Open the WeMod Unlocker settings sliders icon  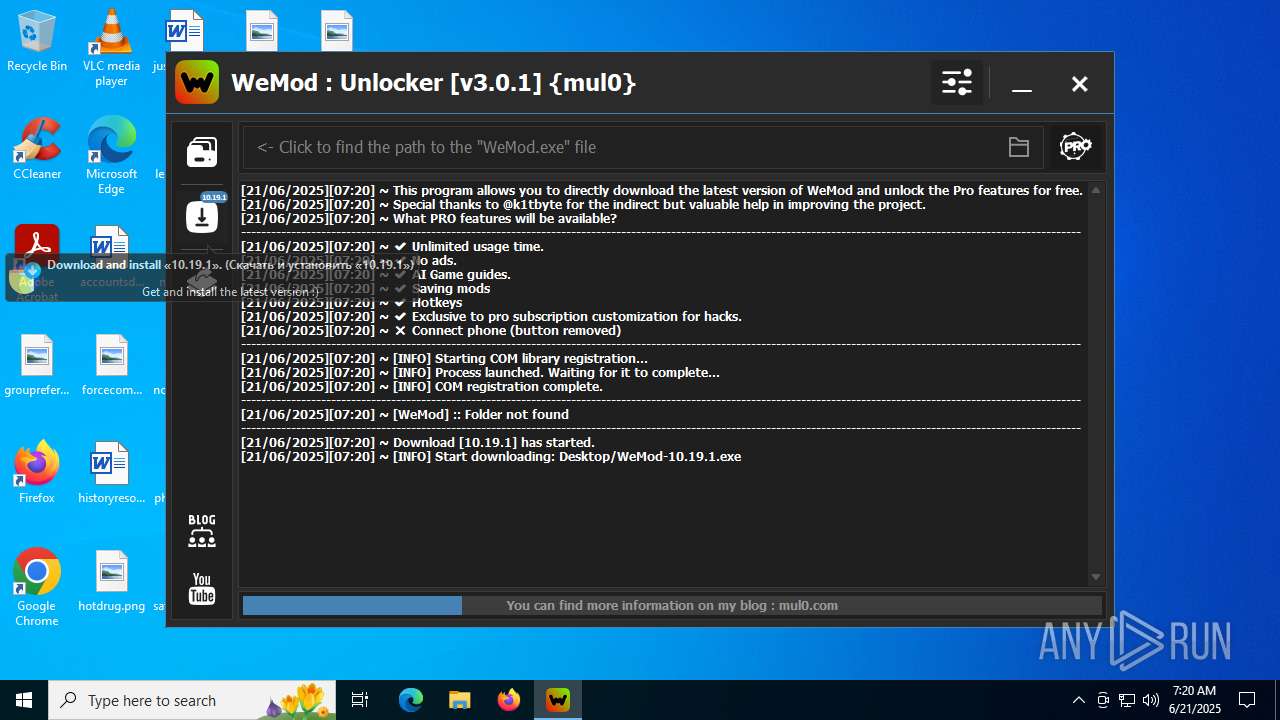[x=957, y=83]
